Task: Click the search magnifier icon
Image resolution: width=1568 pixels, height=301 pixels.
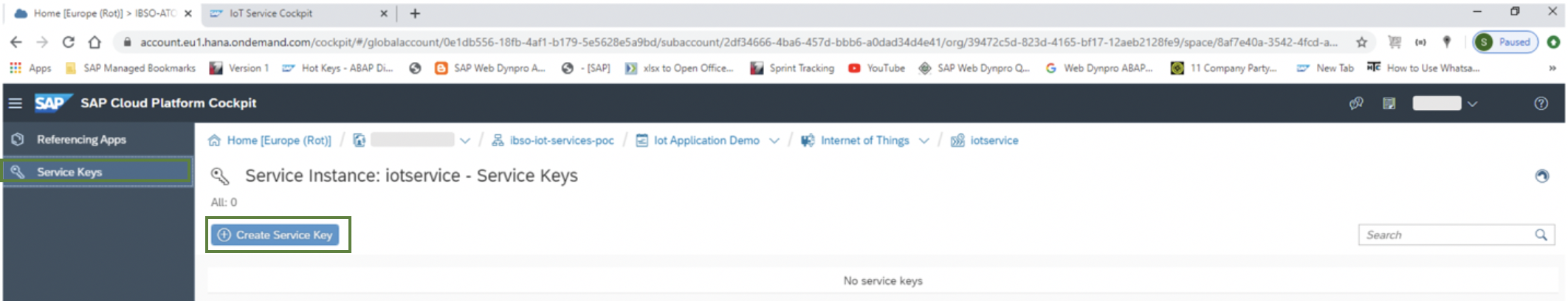Action: point(1541,235)
